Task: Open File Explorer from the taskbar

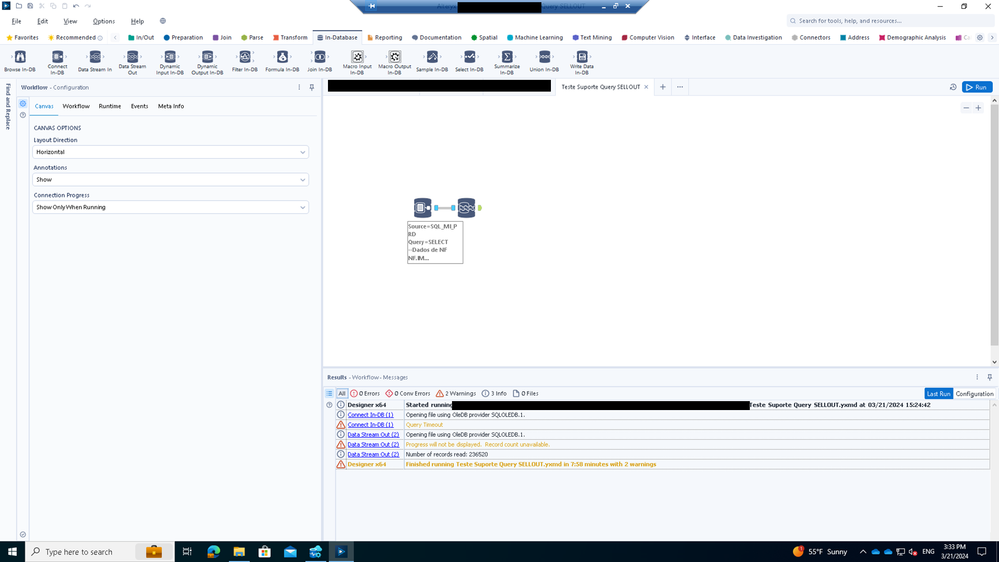Action: click(239, 552)
